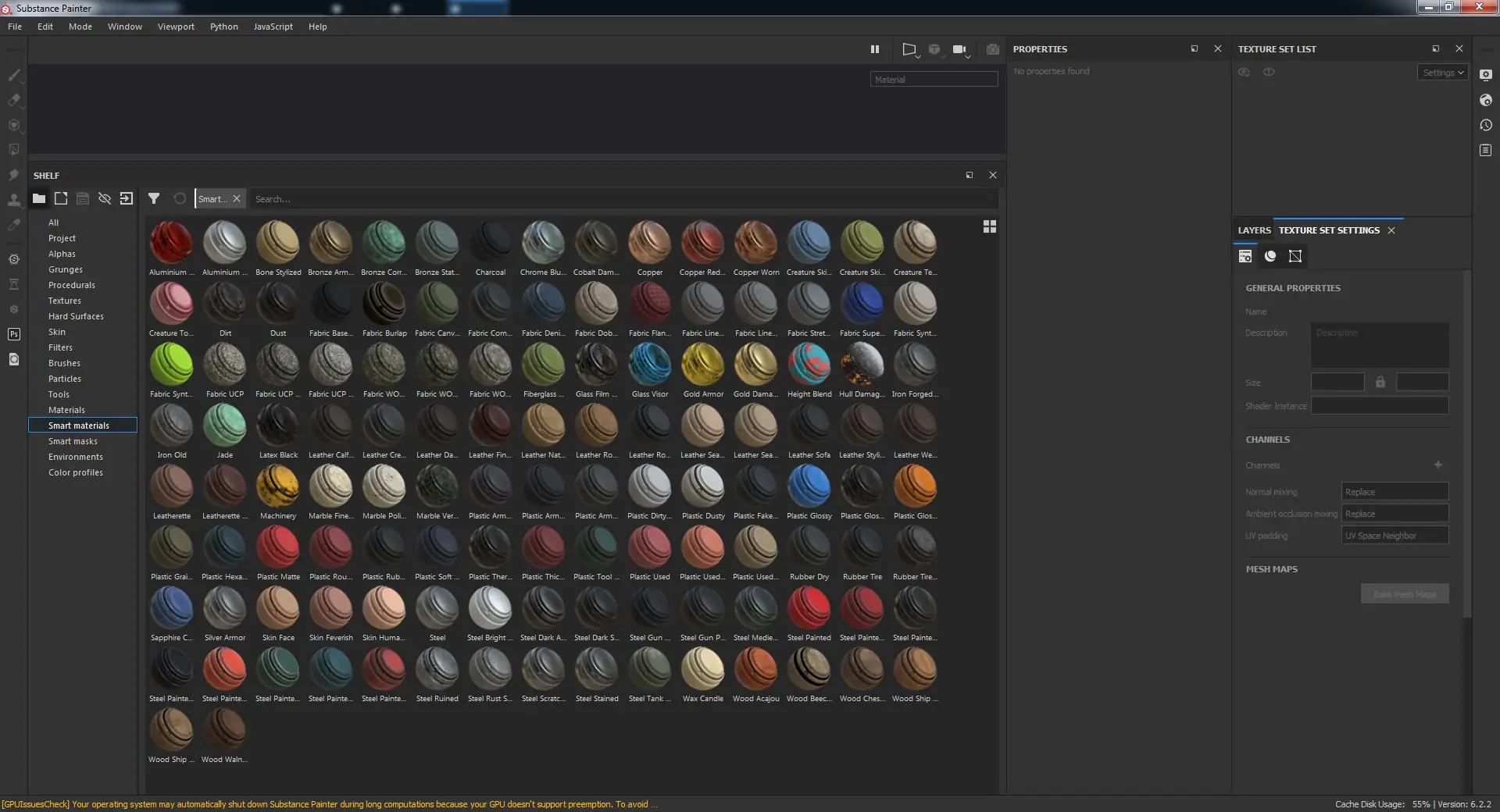Click the Bake Mesh Maps button
1500x812 pixels.
[x=1404, y=593]
